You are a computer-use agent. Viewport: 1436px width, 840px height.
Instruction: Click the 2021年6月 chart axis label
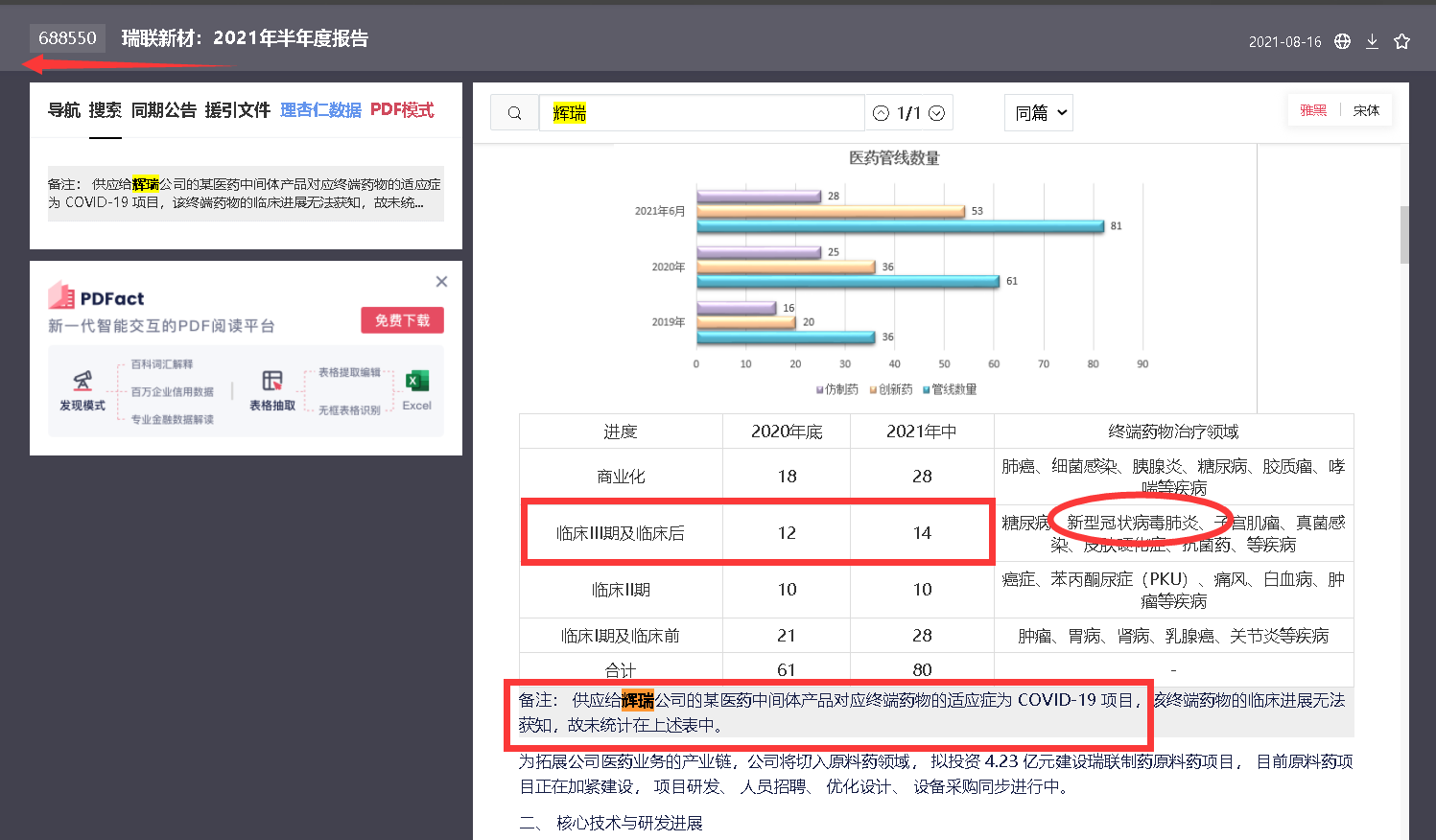tap(660, 211)
